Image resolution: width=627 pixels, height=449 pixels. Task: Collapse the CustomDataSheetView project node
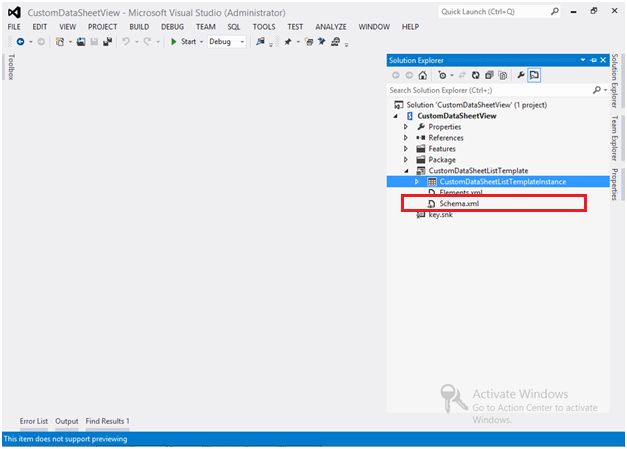[396, 116]
